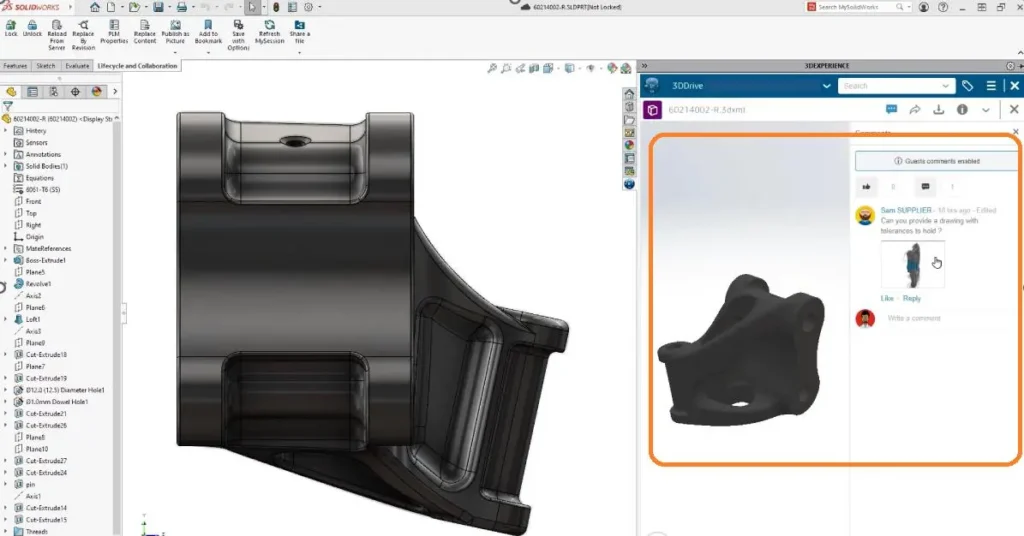Toggle the comments panel speech bubble icon
Image resolution: width=1024 pixels, height=536 pixels.
[891, 110]
